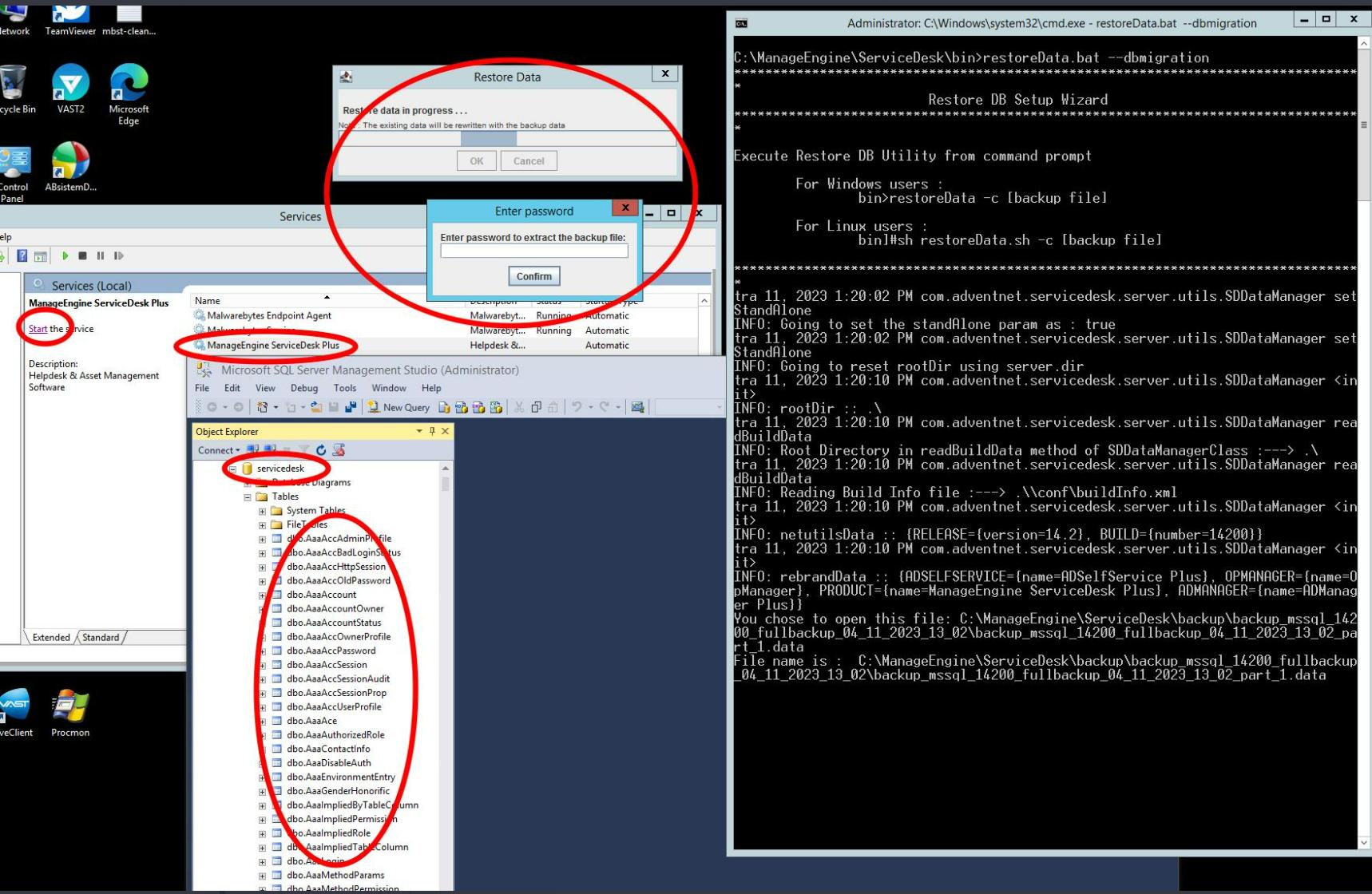Image resolution: width=1372 pixels, height=894 pixels.
Task: Click the Restore Data progress bar
Action: [x=508, y=138]
